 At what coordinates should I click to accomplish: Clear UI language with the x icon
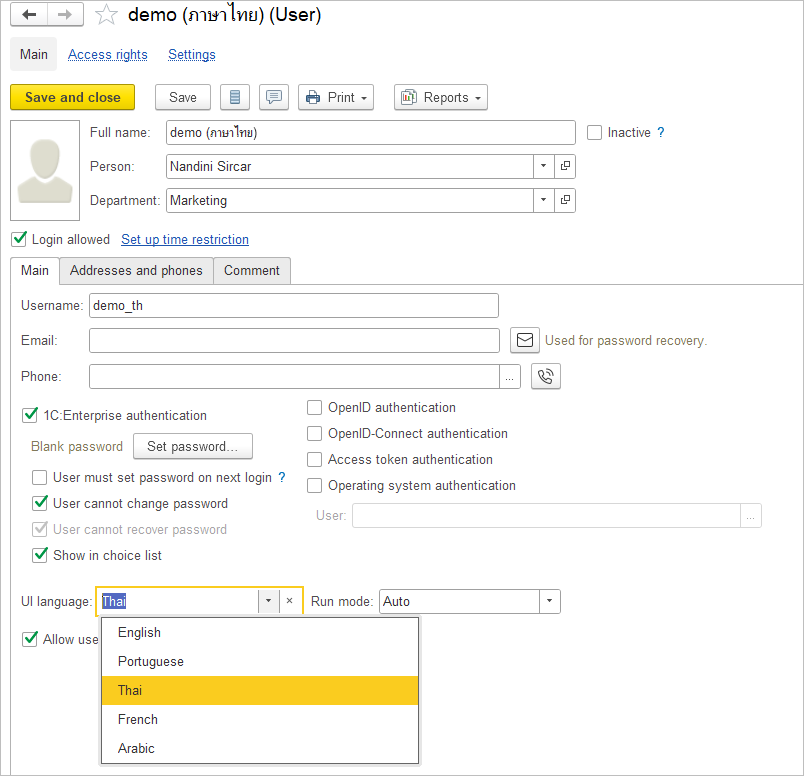point(290,602)
